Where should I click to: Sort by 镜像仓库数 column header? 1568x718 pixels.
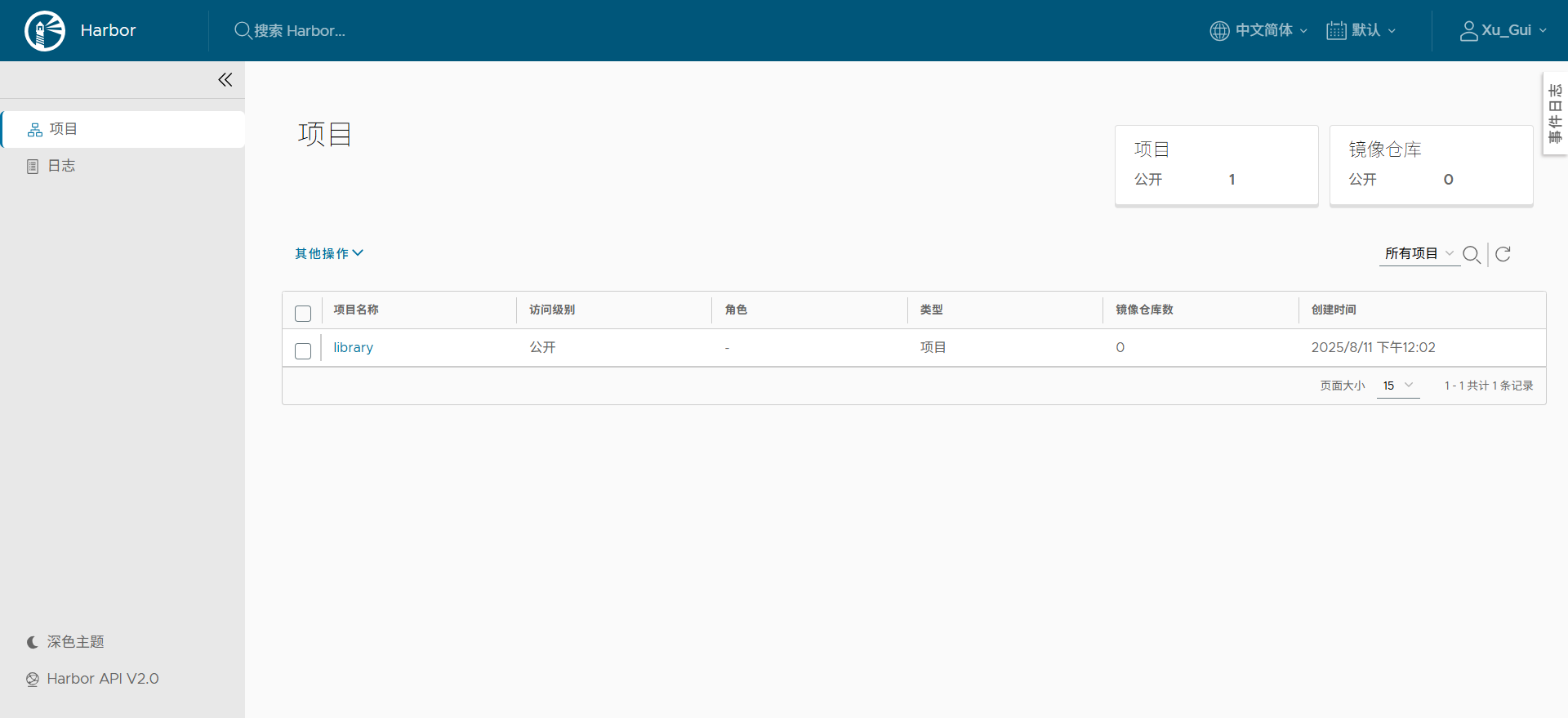tap(1144, 310)
